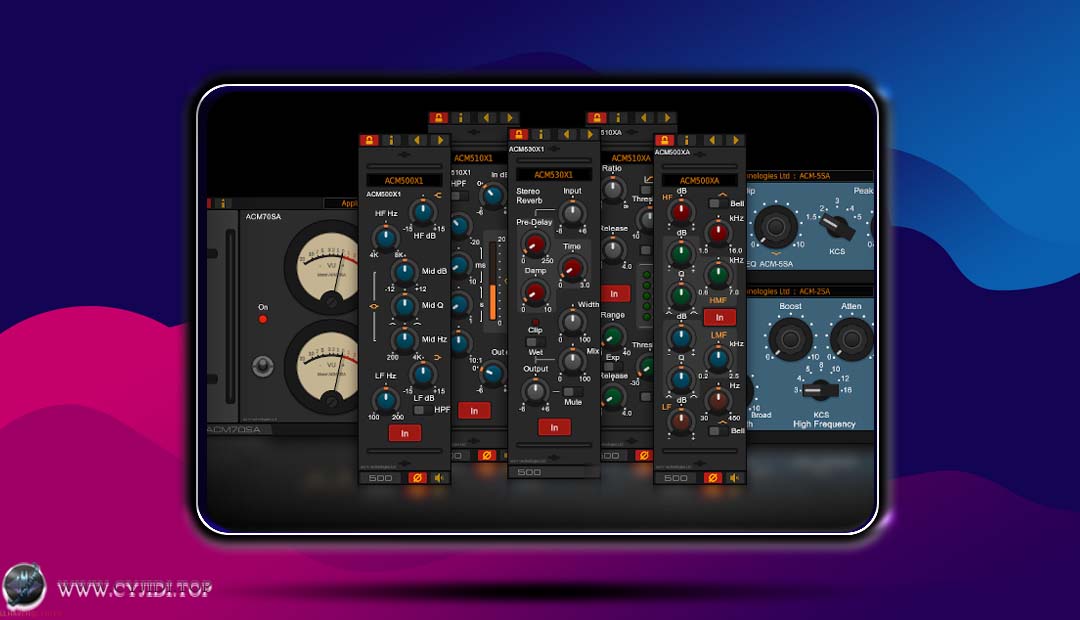Click the padlock icon on ACM530X1 header
The width and height of the screenshot is (1080, 620).
click(x=518, y=136)
